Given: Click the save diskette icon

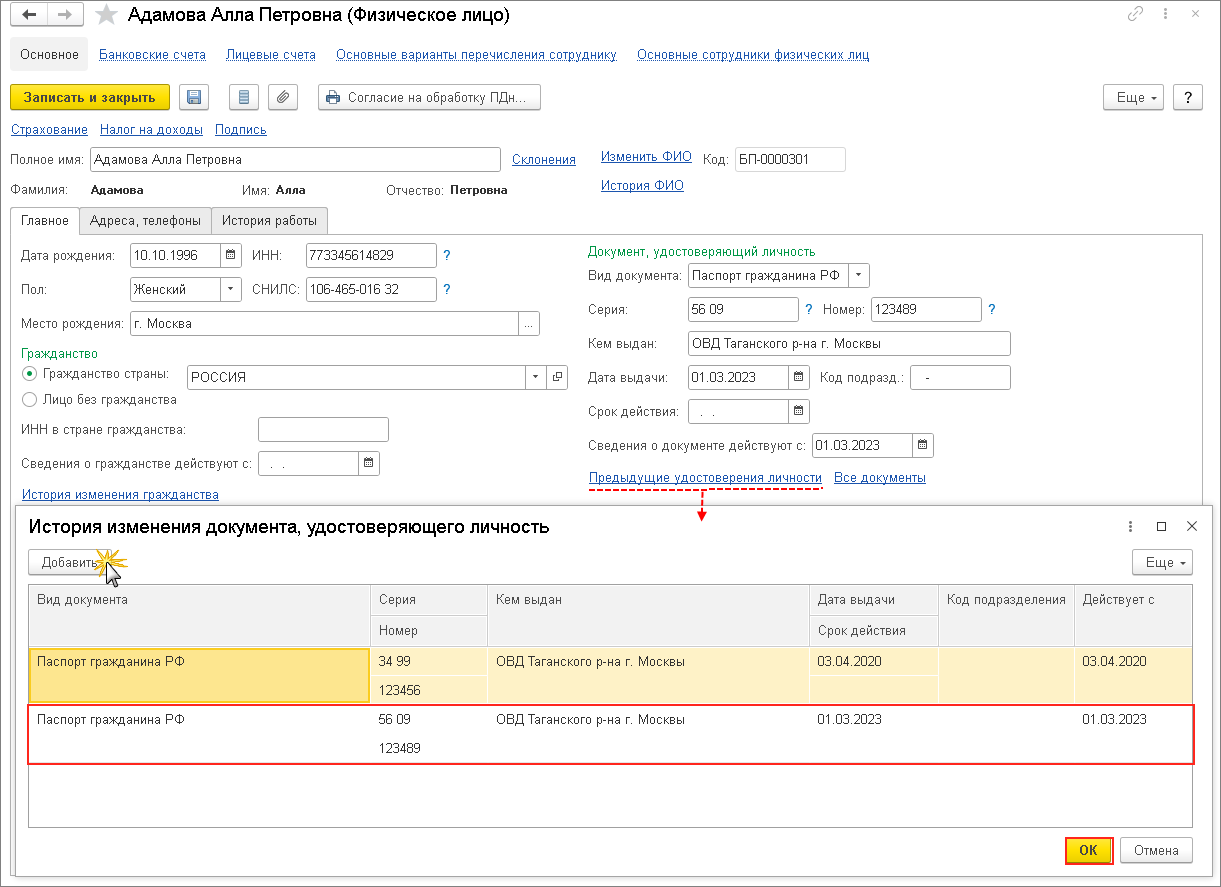Looking at the screenshot, I should point(194,97).
